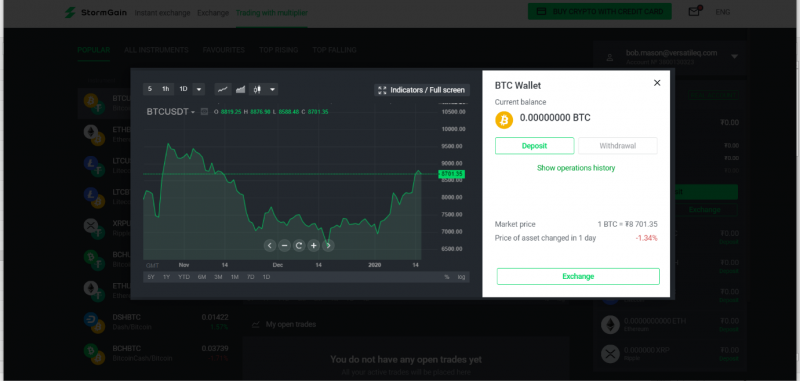
Task: Select the line chart style icon
Action: tap(222, 89)
